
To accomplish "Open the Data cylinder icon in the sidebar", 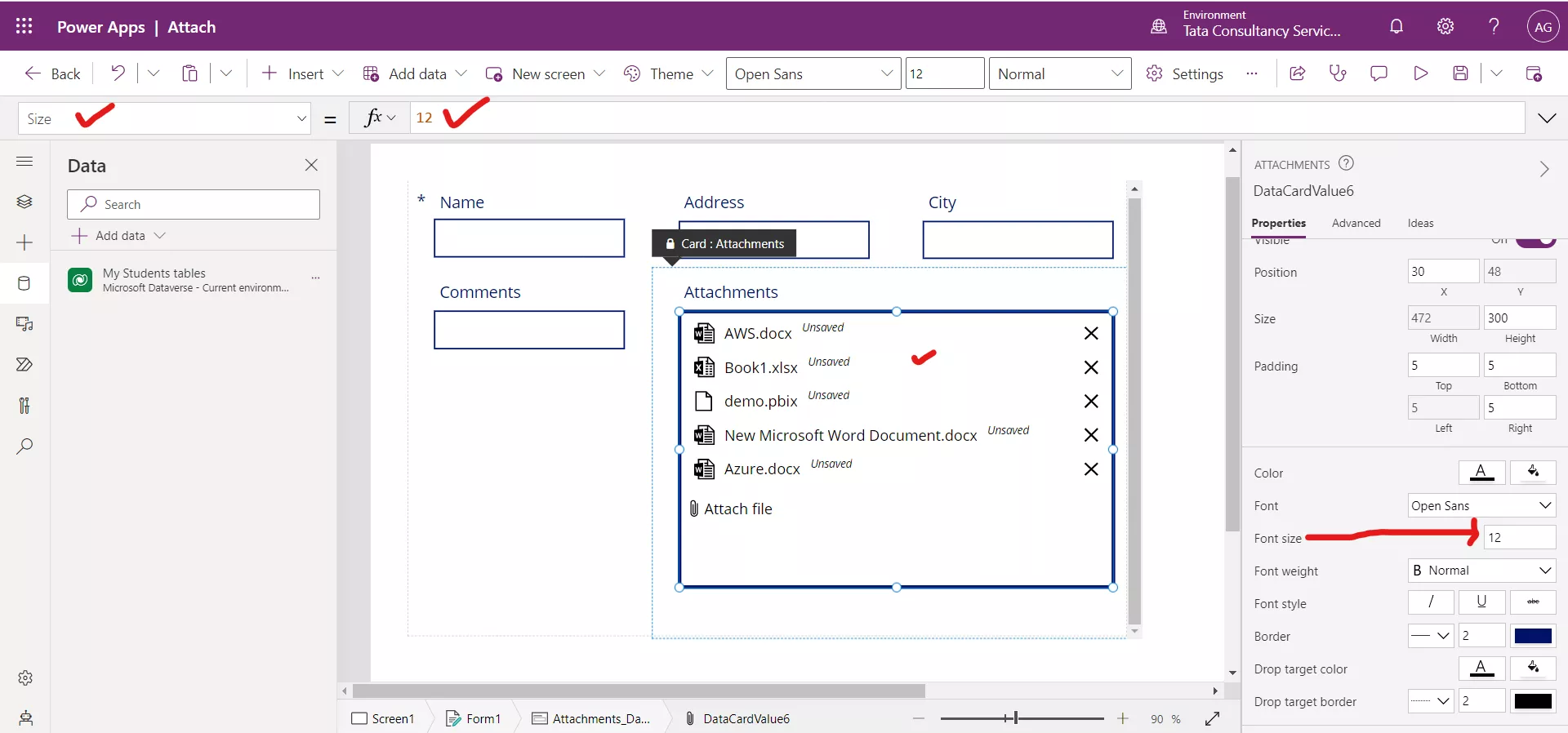I will click(x=24, y=283).
